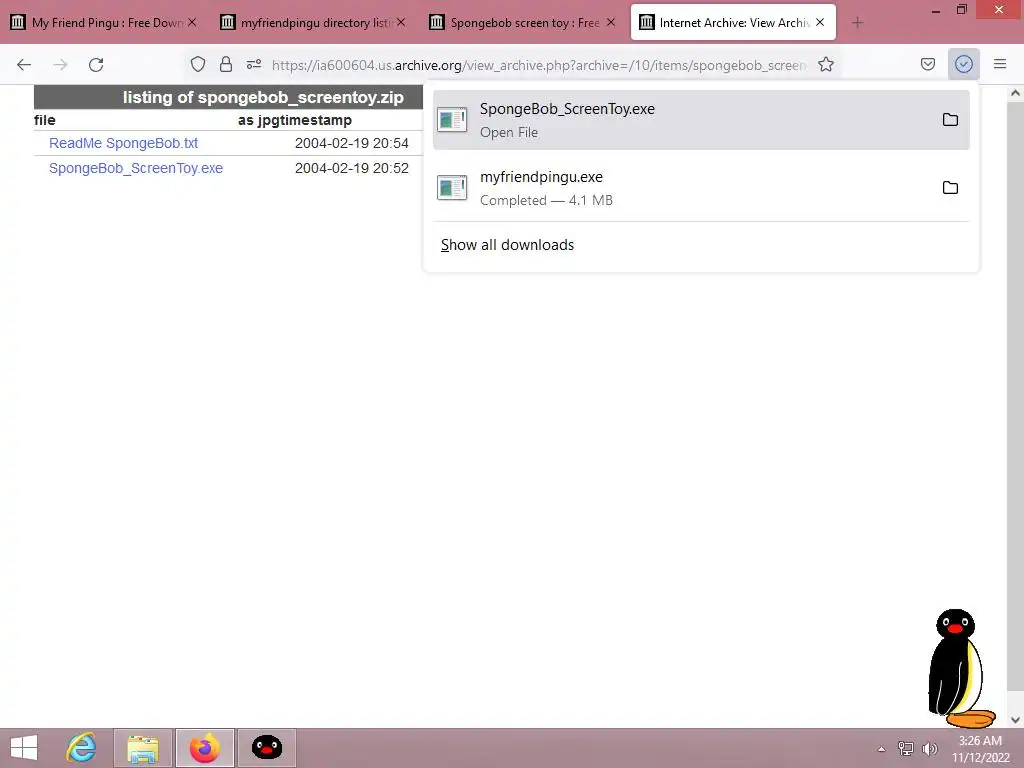View site security padlock info
The image size is (1024, 768).
(226, 64)
